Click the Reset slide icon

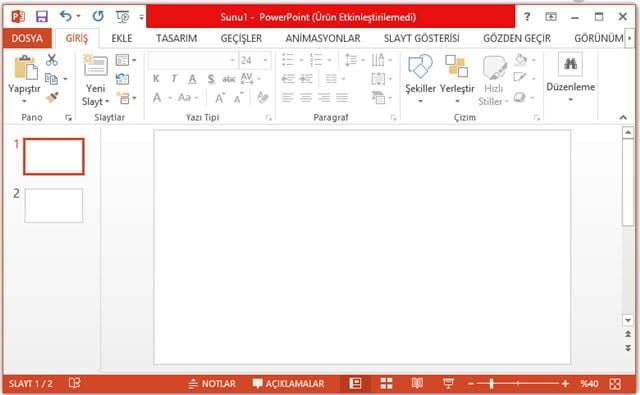pyautogui.click(x=122, y=79)
